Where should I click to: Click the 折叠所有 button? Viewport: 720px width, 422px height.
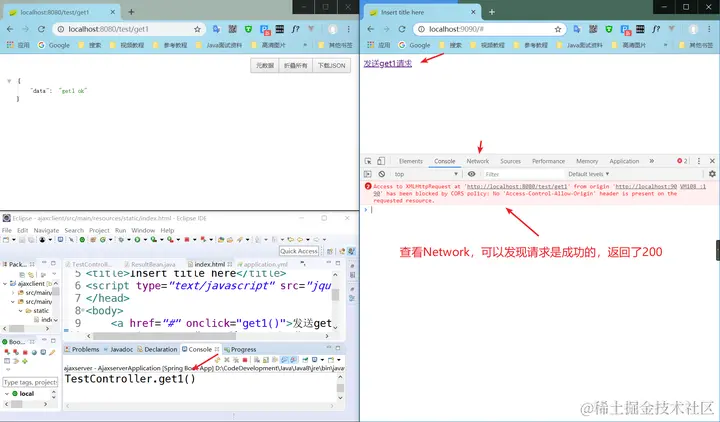[x=295, y=66]
